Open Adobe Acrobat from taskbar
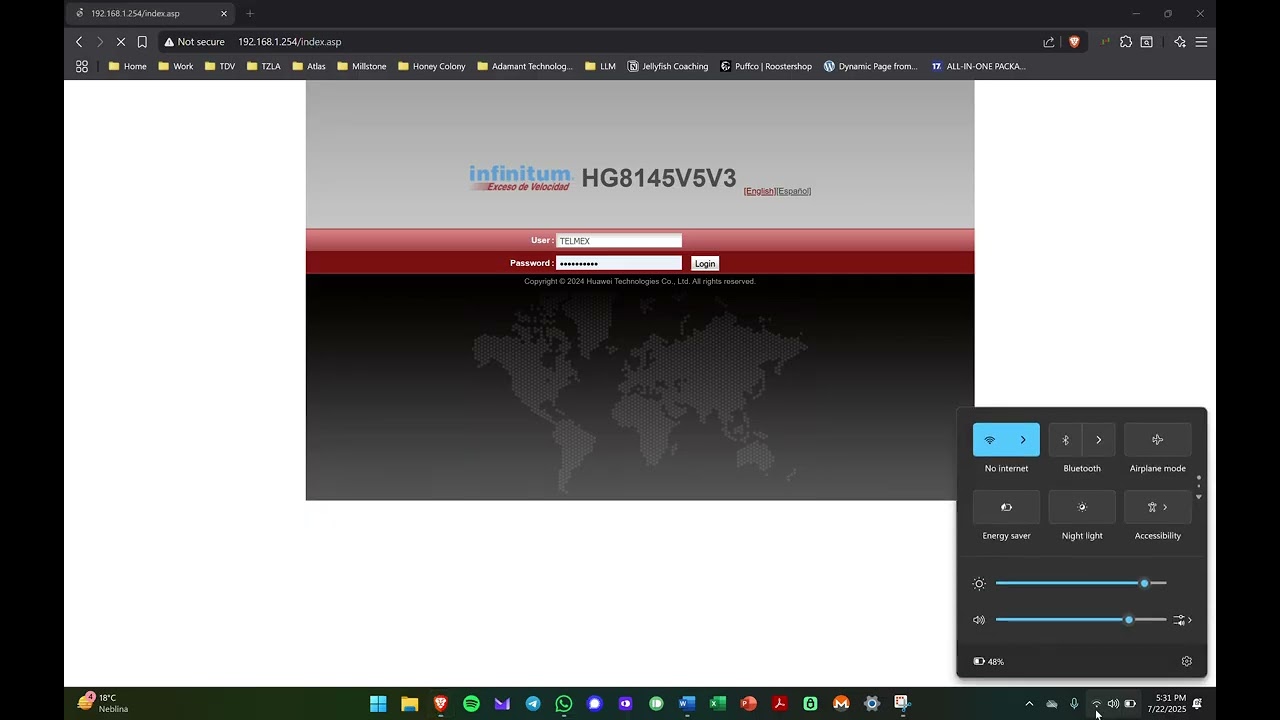Image resolution: width=1280 pixels, height=720 pixels. 779,704
